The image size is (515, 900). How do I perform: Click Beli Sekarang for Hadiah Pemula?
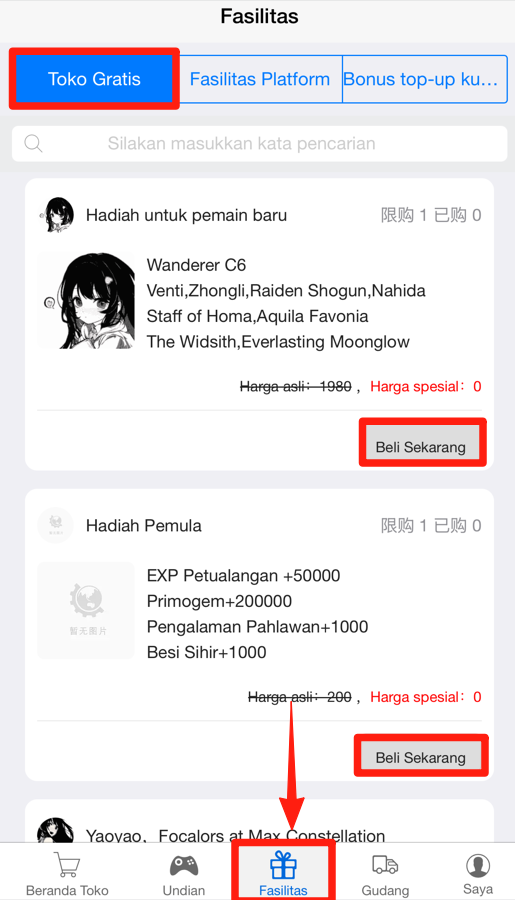[x=421, y=755]
